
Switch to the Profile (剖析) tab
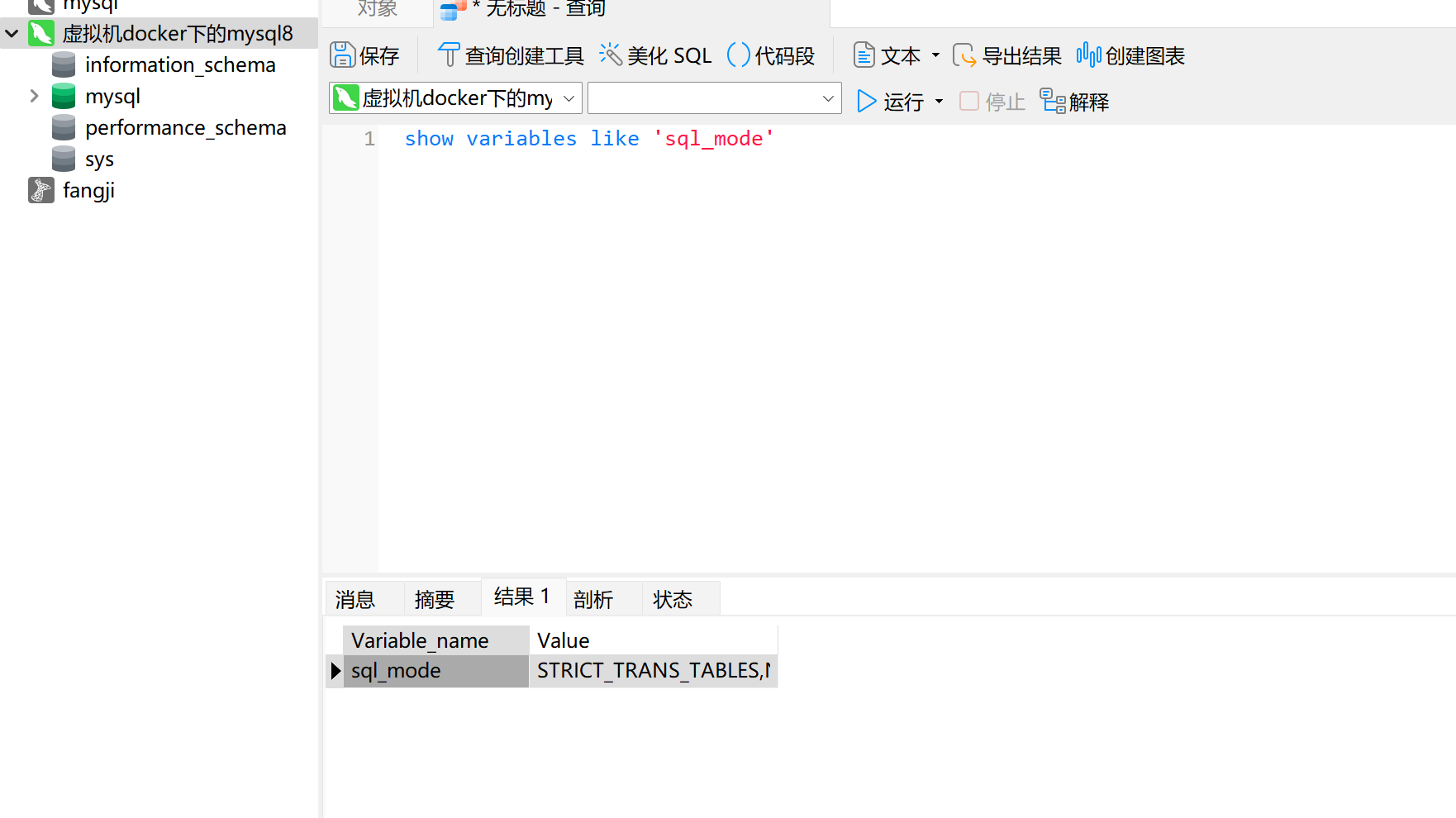(593, 599)
